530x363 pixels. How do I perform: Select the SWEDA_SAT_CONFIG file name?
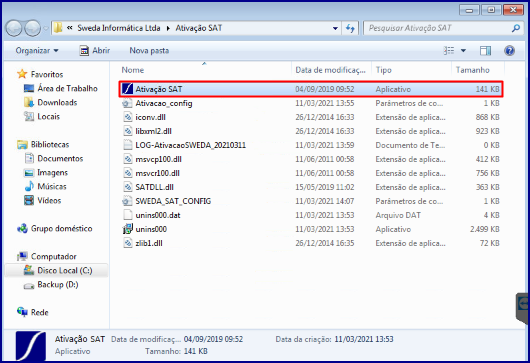173,201
